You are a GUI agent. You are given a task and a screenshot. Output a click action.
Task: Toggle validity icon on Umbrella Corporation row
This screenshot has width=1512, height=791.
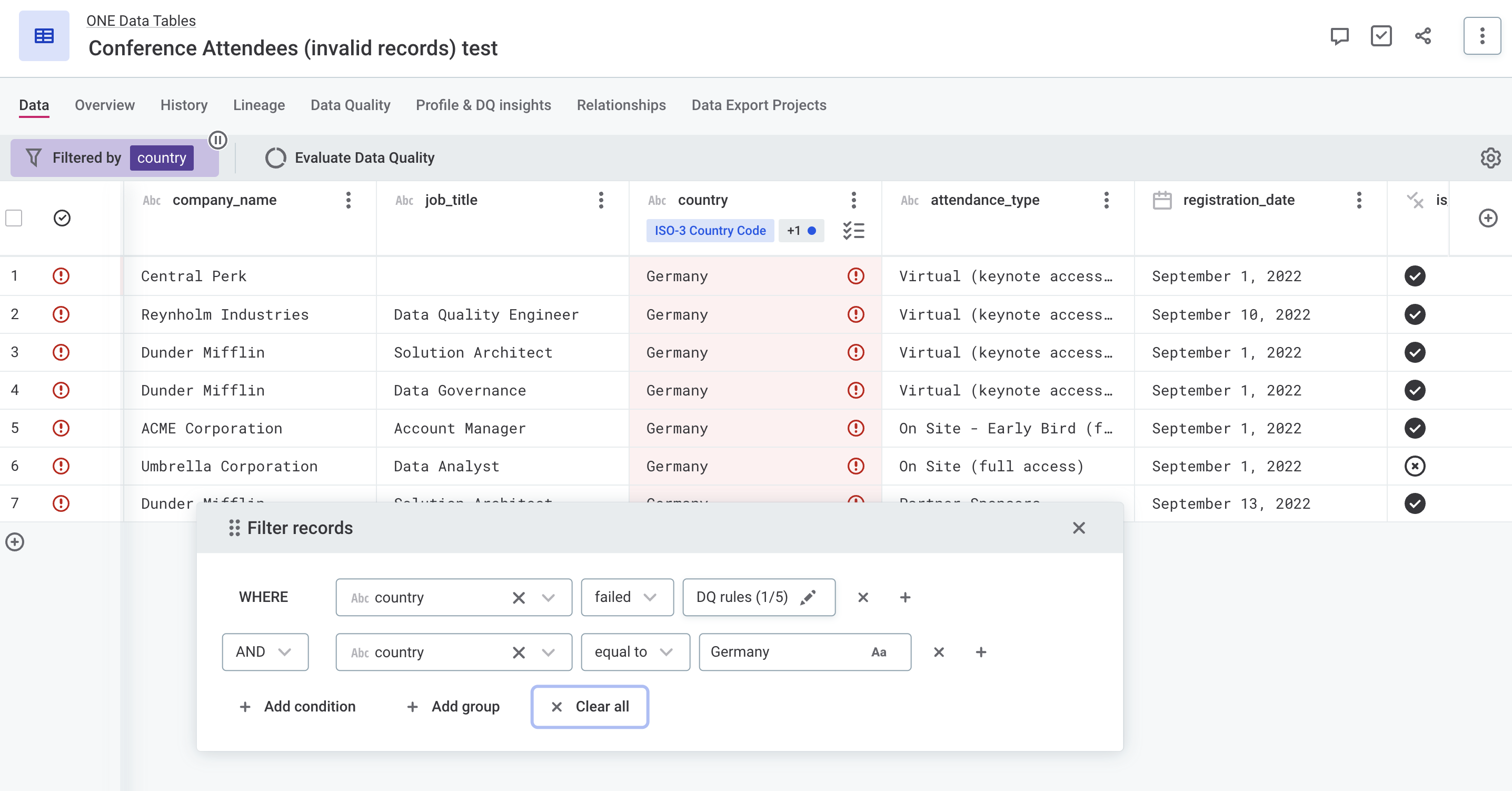(x=1416, y=466)
